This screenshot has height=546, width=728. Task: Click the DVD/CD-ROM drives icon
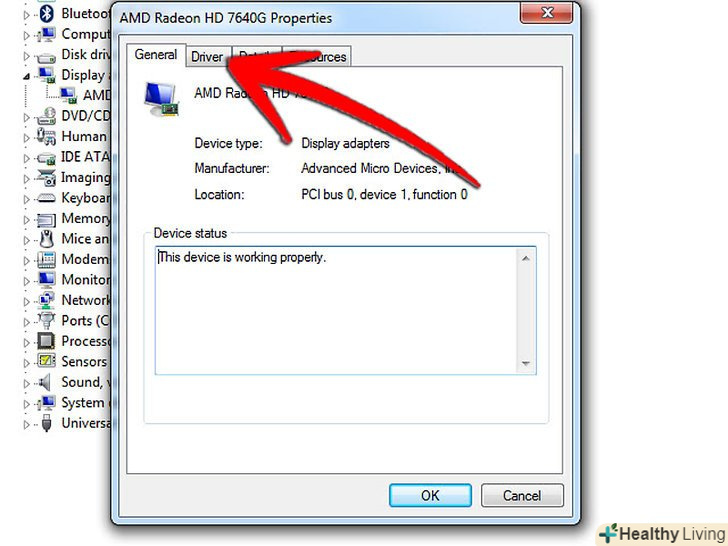pyautogui.click(x=46, y=116)
